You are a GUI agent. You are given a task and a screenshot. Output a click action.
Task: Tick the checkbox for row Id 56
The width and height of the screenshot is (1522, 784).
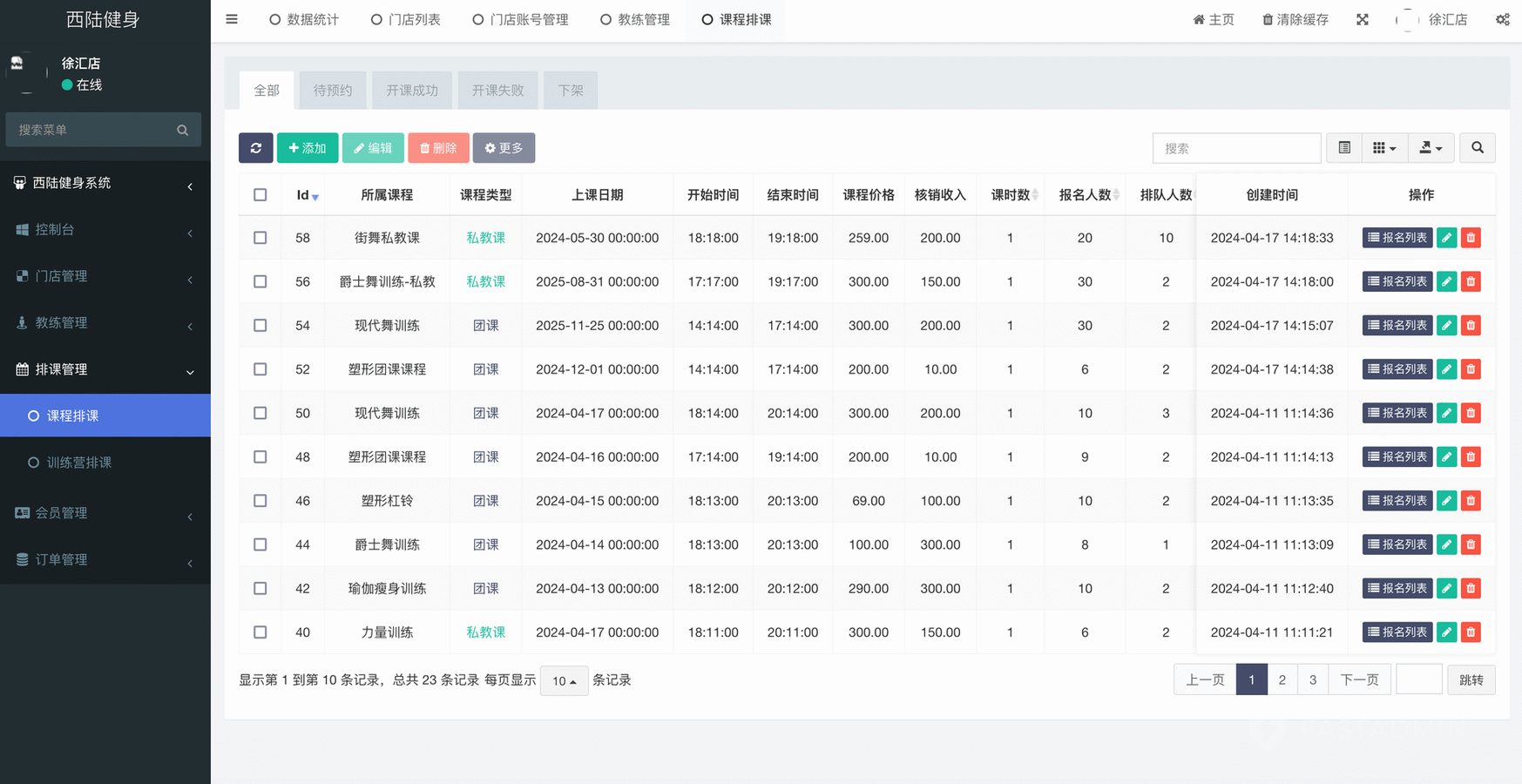tap(260, 281)
